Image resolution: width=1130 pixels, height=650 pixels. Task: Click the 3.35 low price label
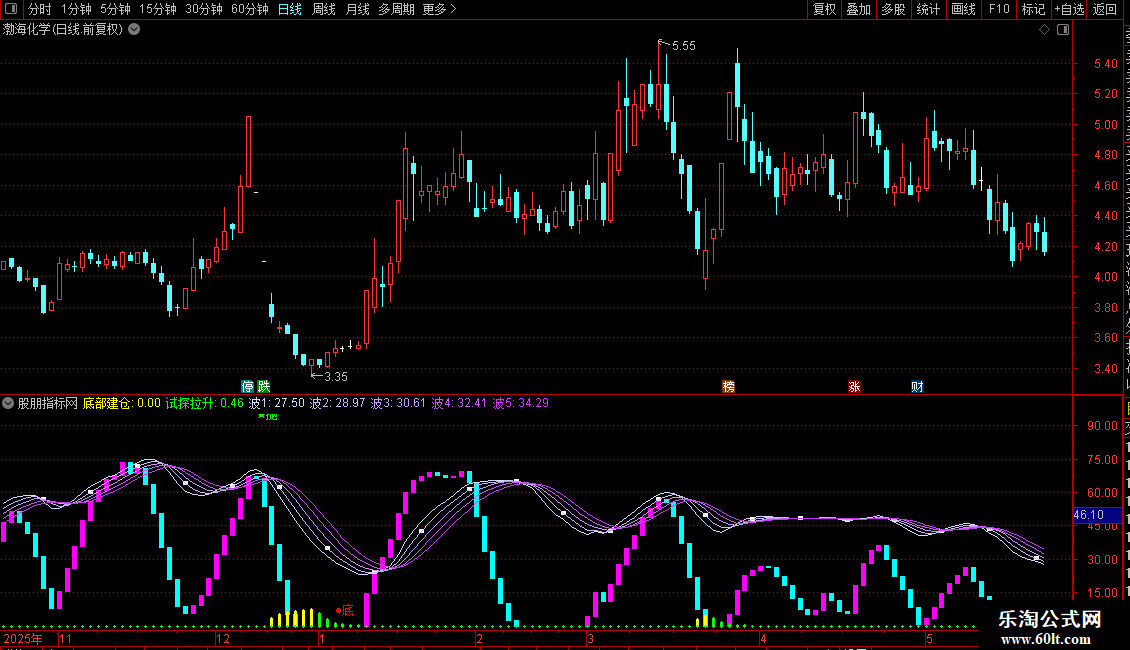coord(336,377)
